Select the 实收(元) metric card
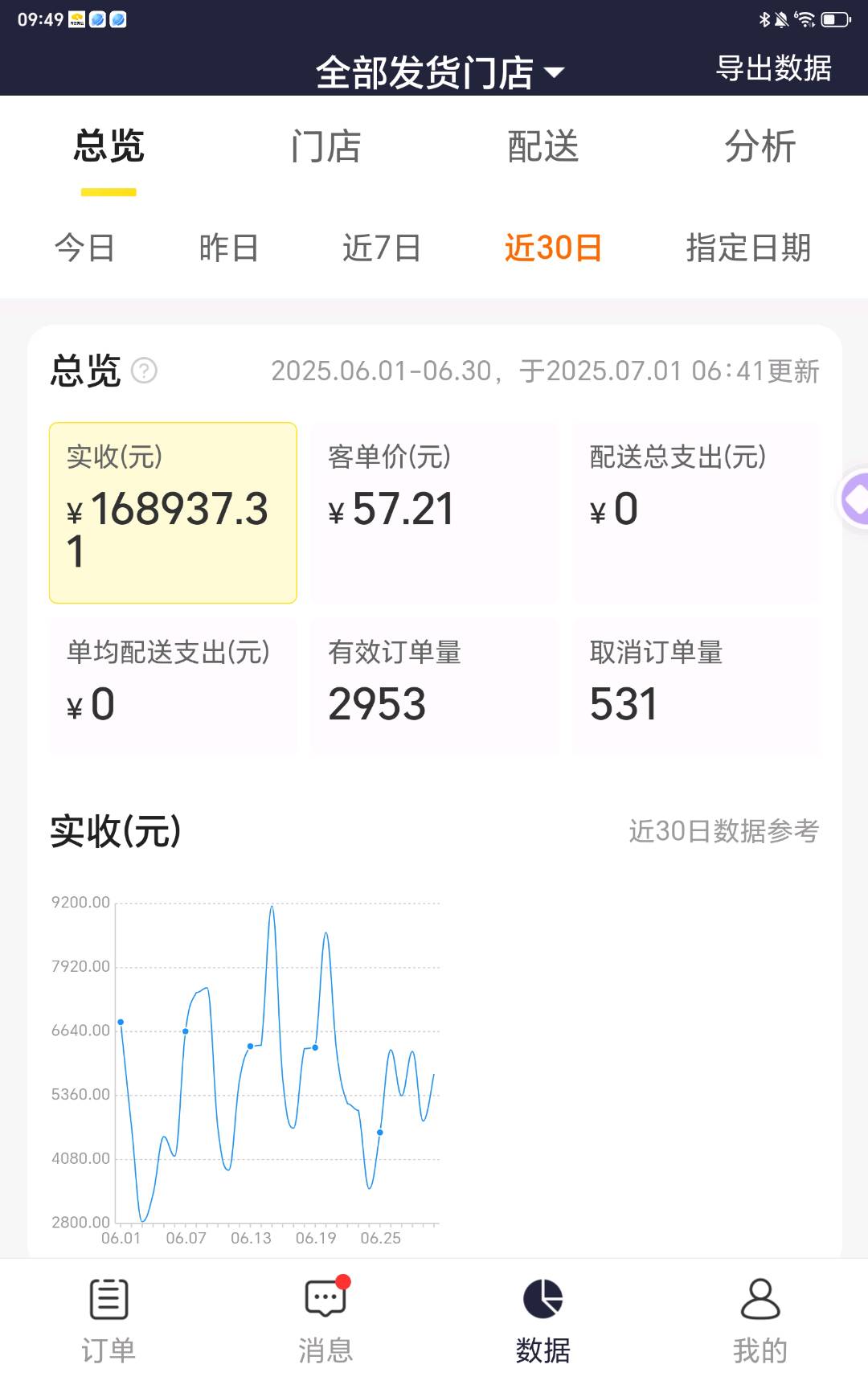The image size is (868, 1389). coord(173,513)
